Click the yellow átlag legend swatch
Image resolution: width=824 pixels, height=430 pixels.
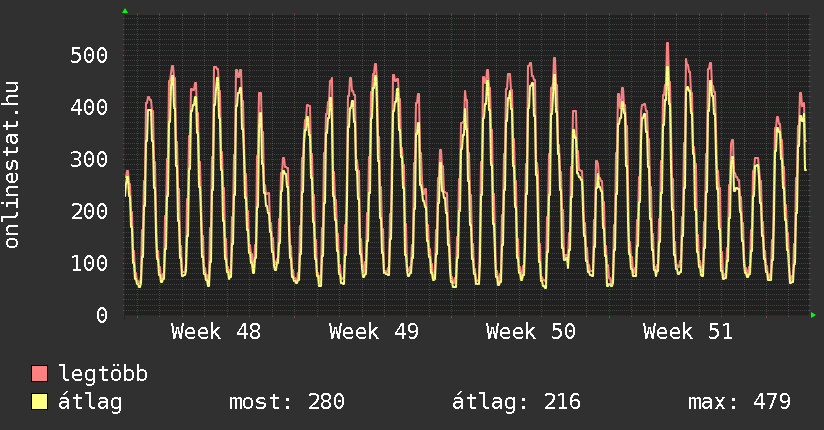[39, 402]
